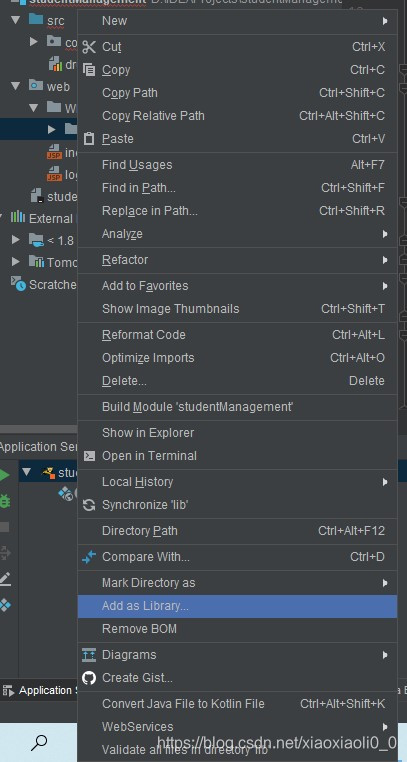
Task: Click the Scratches clock icon in project tree
Action: tap(18, 284)
